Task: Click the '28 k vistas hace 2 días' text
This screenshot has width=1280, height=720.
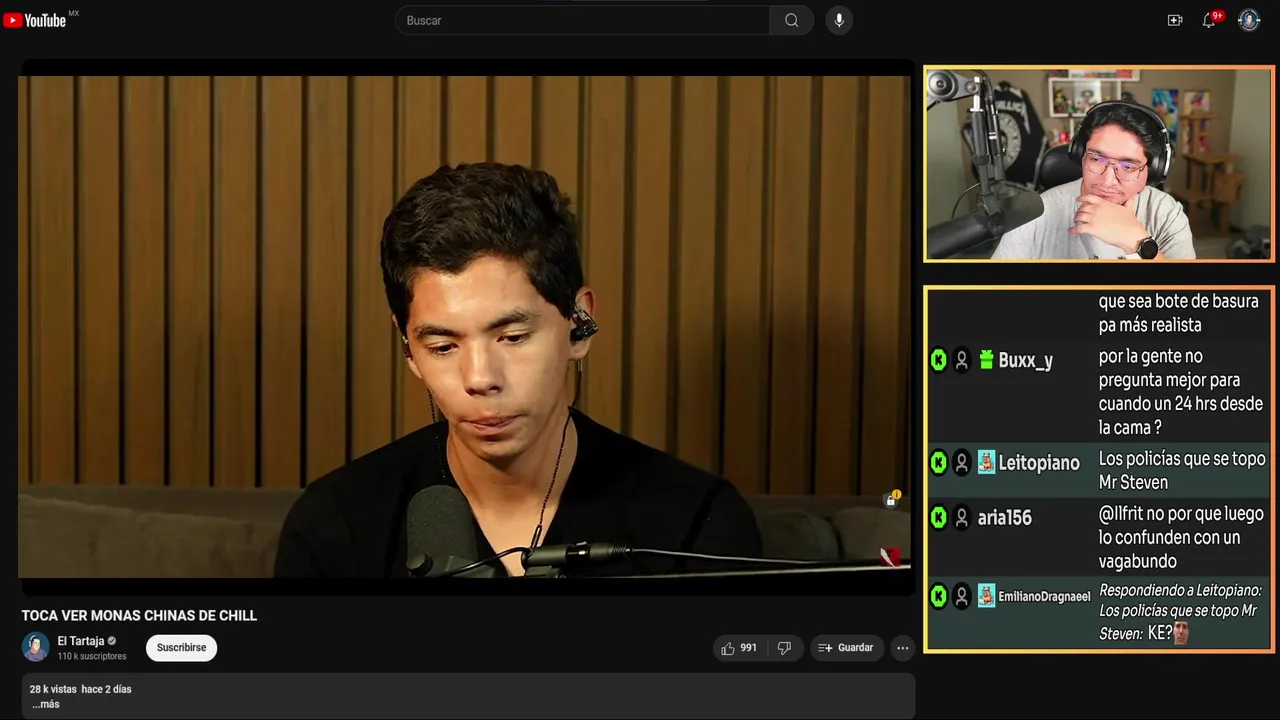Action: (x=80, y=689)
